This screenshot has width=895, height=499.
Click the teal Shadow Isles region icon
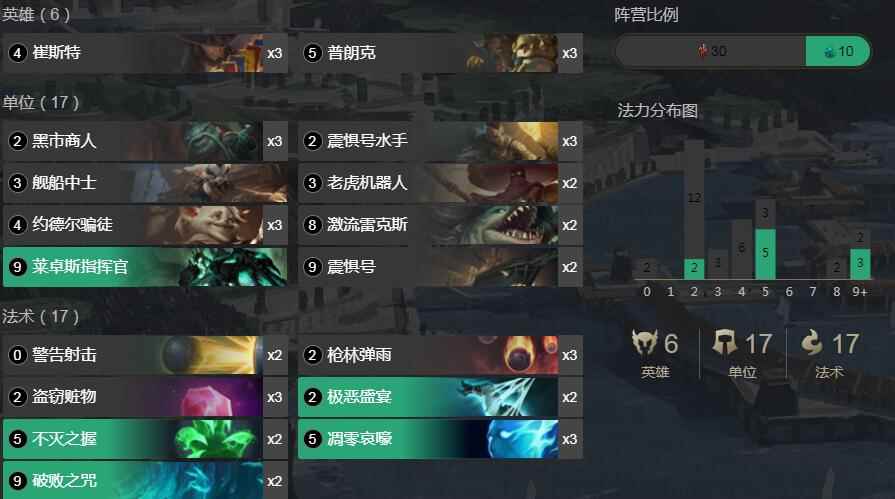[x=829, y=52]
